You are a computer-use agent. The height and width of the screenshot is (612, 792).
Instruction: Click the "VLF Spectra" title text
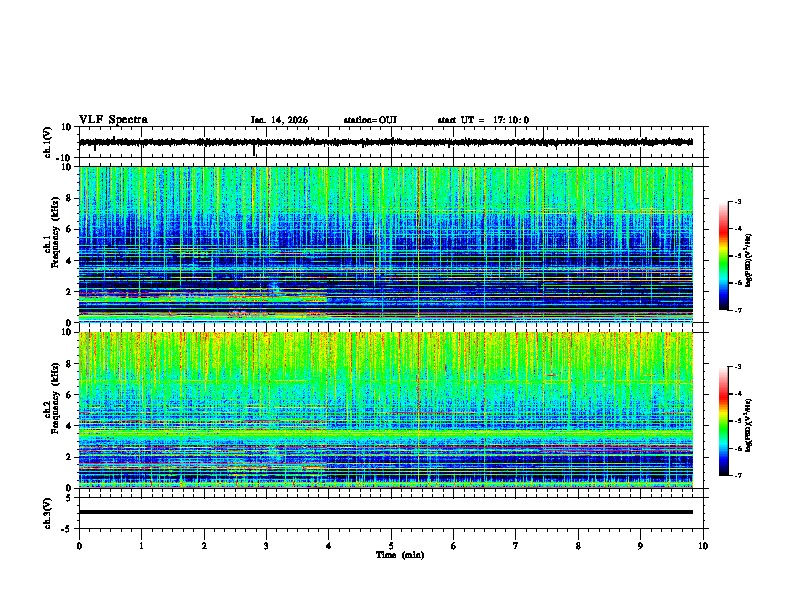pos(113,120)
